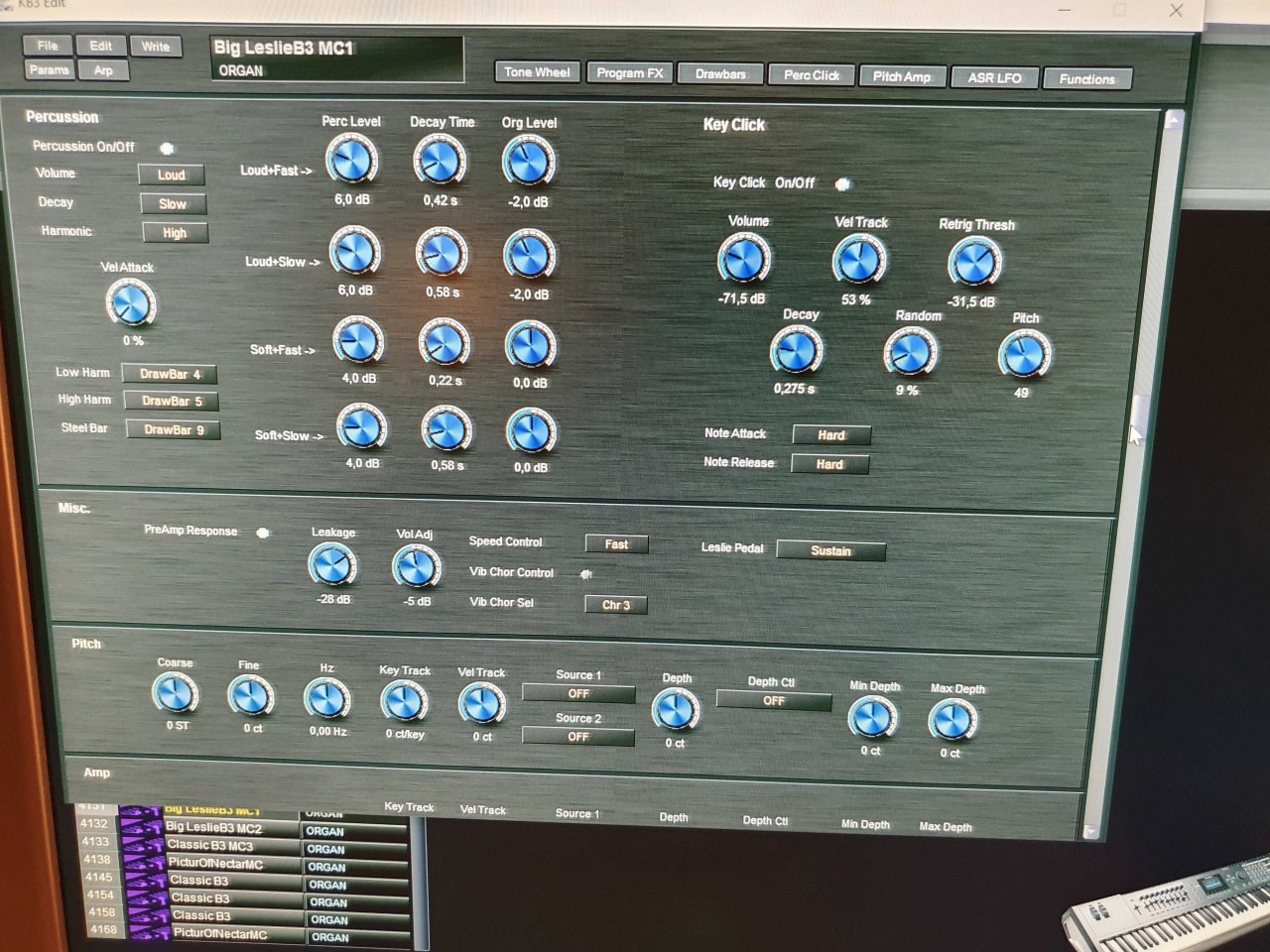1270x952 pixels.
Task: Open the Arp page button
Action: point(103,70)
